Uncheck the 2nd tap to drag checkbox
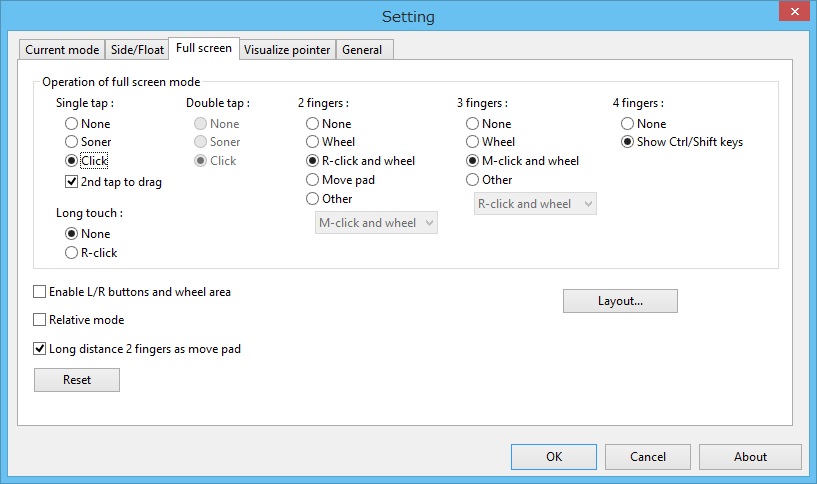The width and height of the screenshot is (817, 484). [x=72, y=182]
